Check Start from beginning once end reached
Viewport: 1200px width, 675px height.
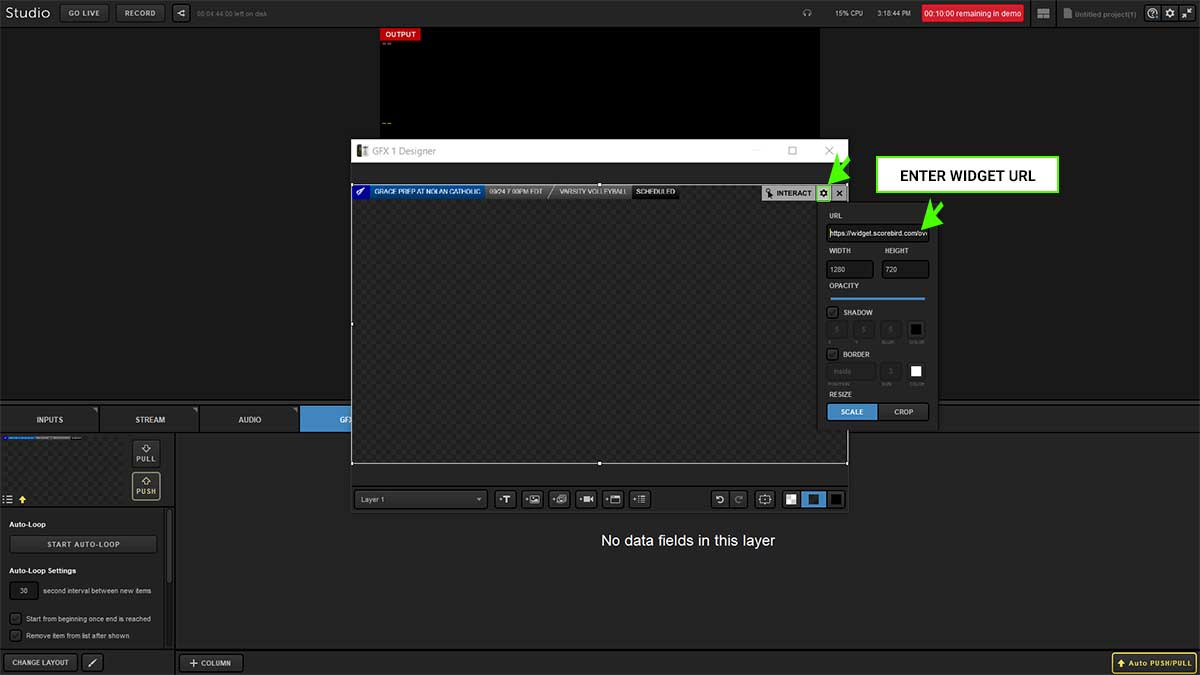[15, 619]
